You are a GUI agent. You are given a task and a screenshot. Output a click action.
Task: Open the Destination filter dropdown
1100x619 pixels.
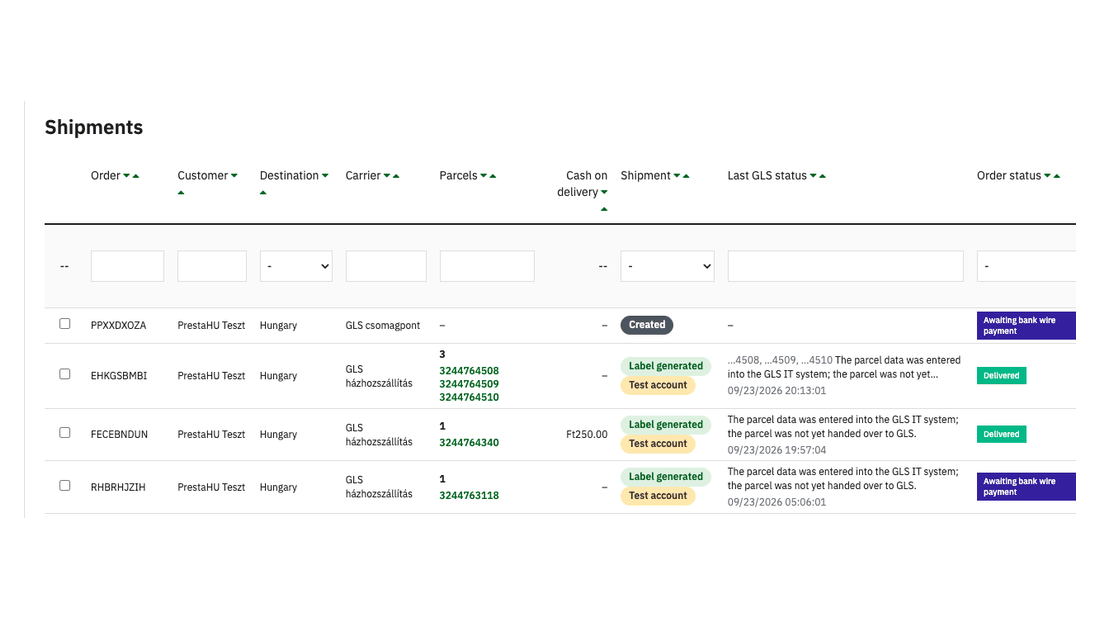click(x=296, y=266)
